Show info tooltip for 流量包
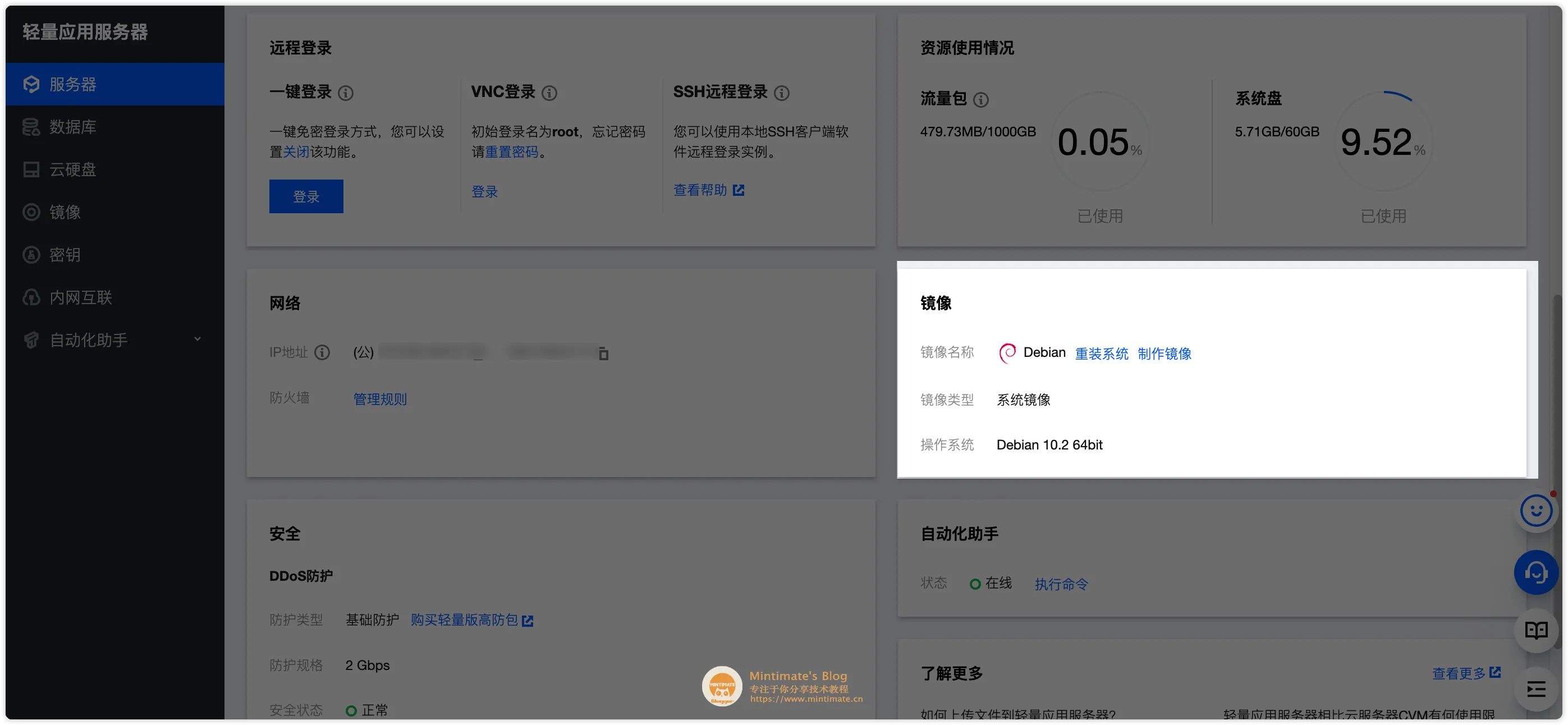 (x=981, y=99)
